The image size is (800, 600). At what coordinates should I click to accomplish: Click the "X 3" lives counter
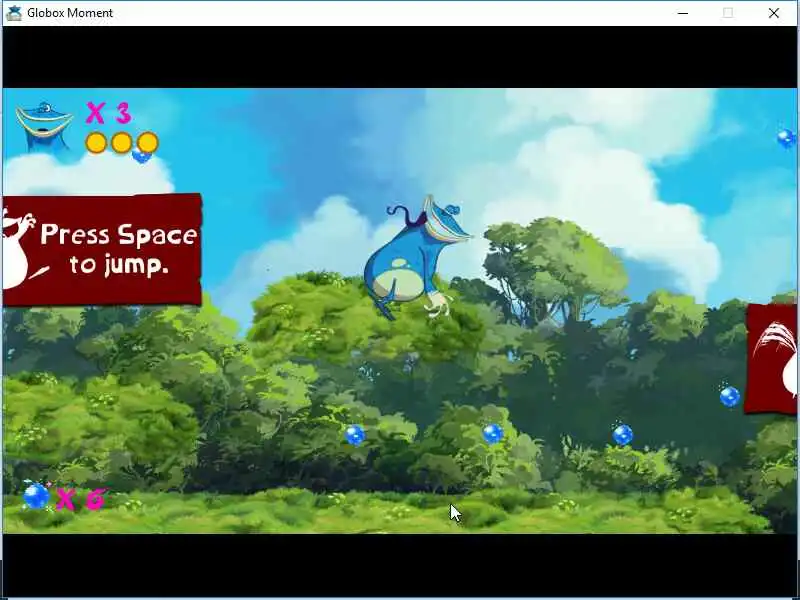109,113
